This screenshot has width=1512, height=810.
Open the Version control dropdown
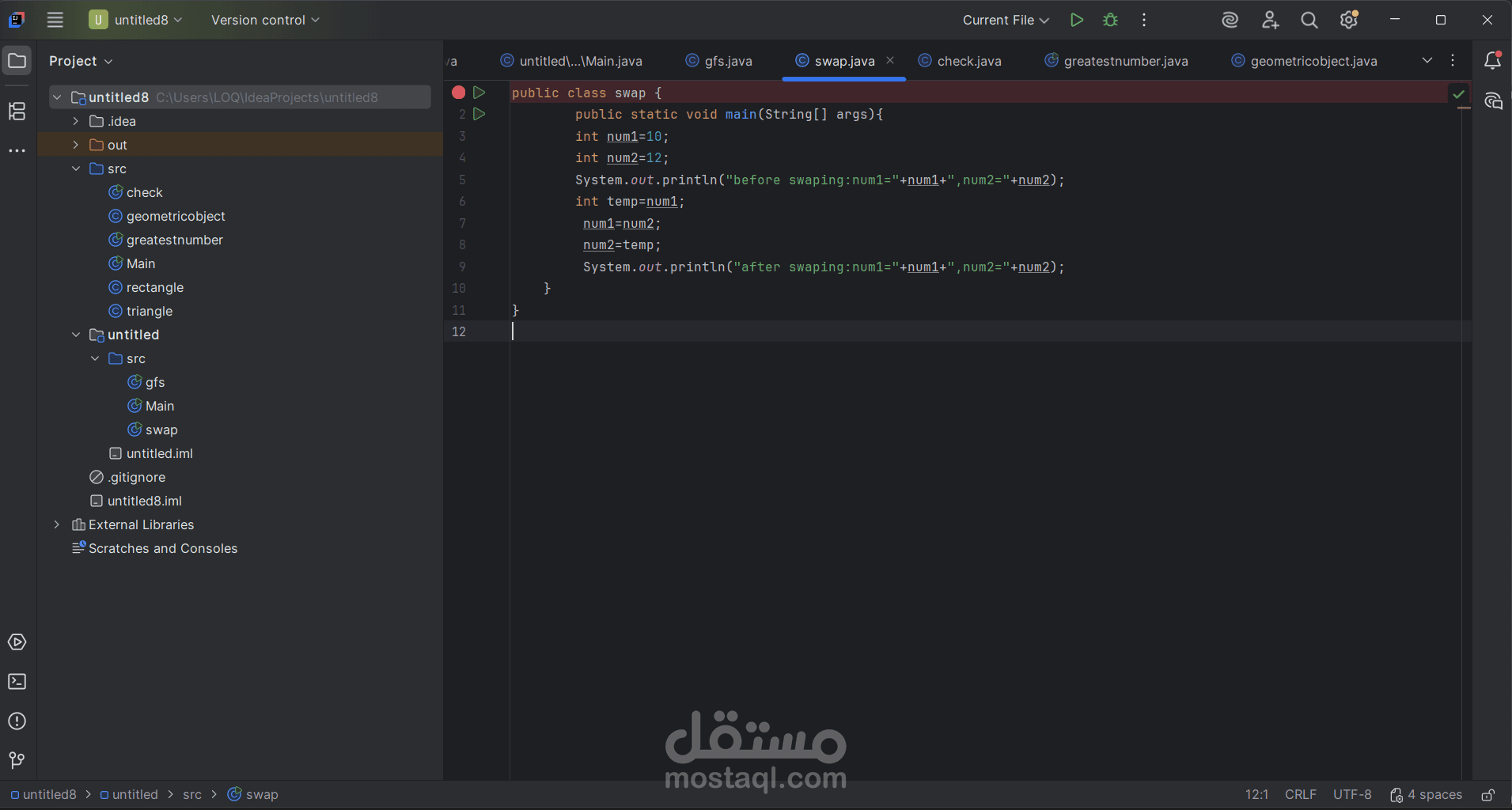pyautogui.click(x=265, y=20)
